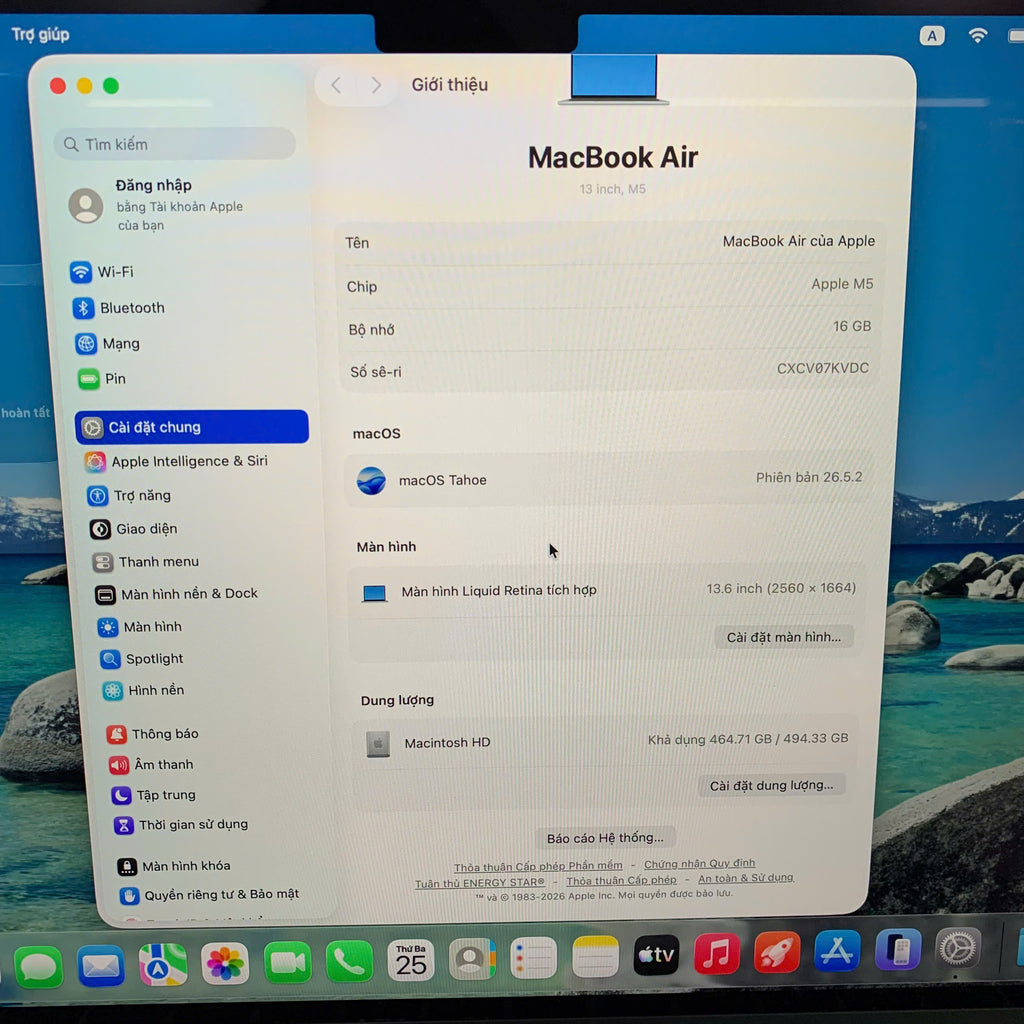Click the macOS Tahoe row
Image resolution: width=1024 pixels, height=1024 pixels.
point(609,479)
